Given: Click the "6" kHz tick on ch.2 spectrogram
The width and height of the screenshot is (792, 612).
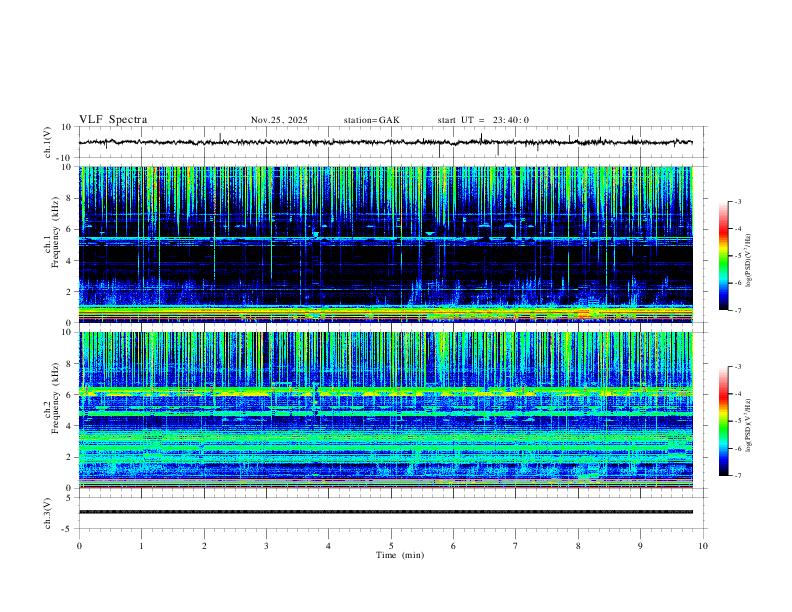Looking at the screenshot, I should pos(70,395).
